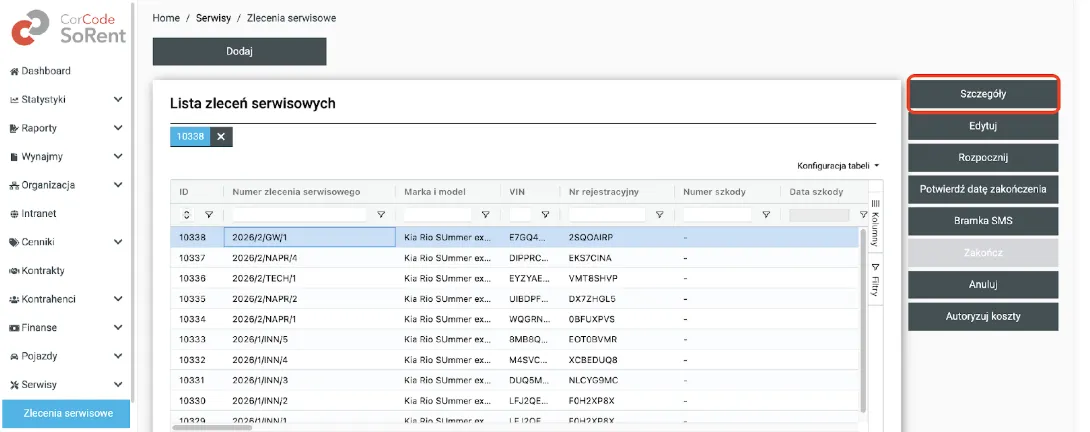Click the ID stepper in filter row
The image size is (1090, 432).
coord(186,214)
